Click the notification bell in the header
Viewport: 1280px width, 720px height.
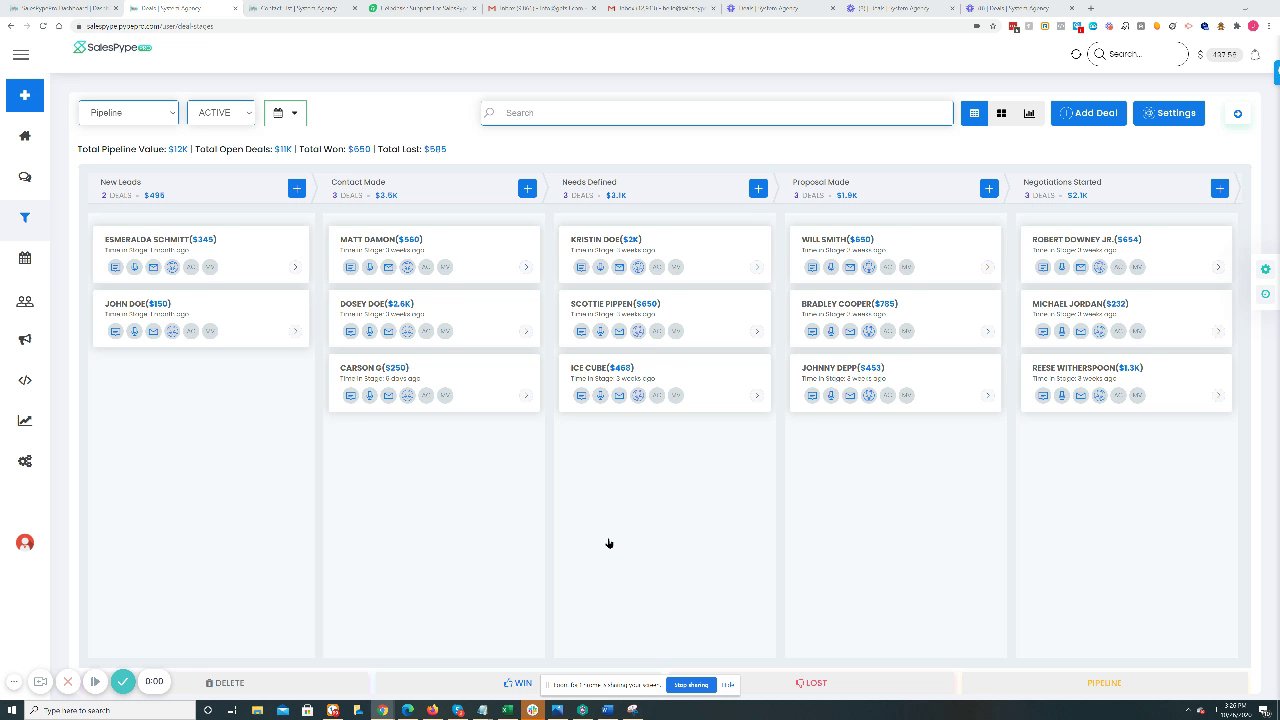(1255, 55)
